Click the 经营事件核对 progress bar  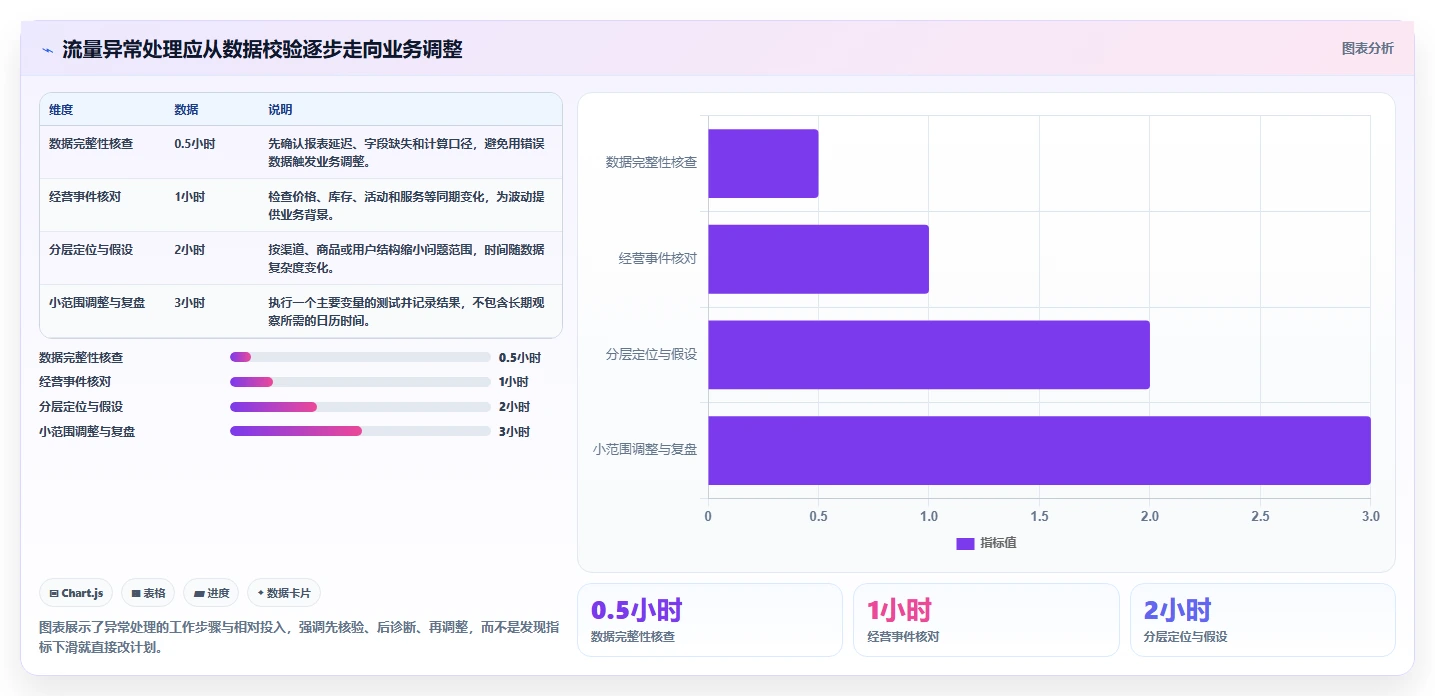360,382
